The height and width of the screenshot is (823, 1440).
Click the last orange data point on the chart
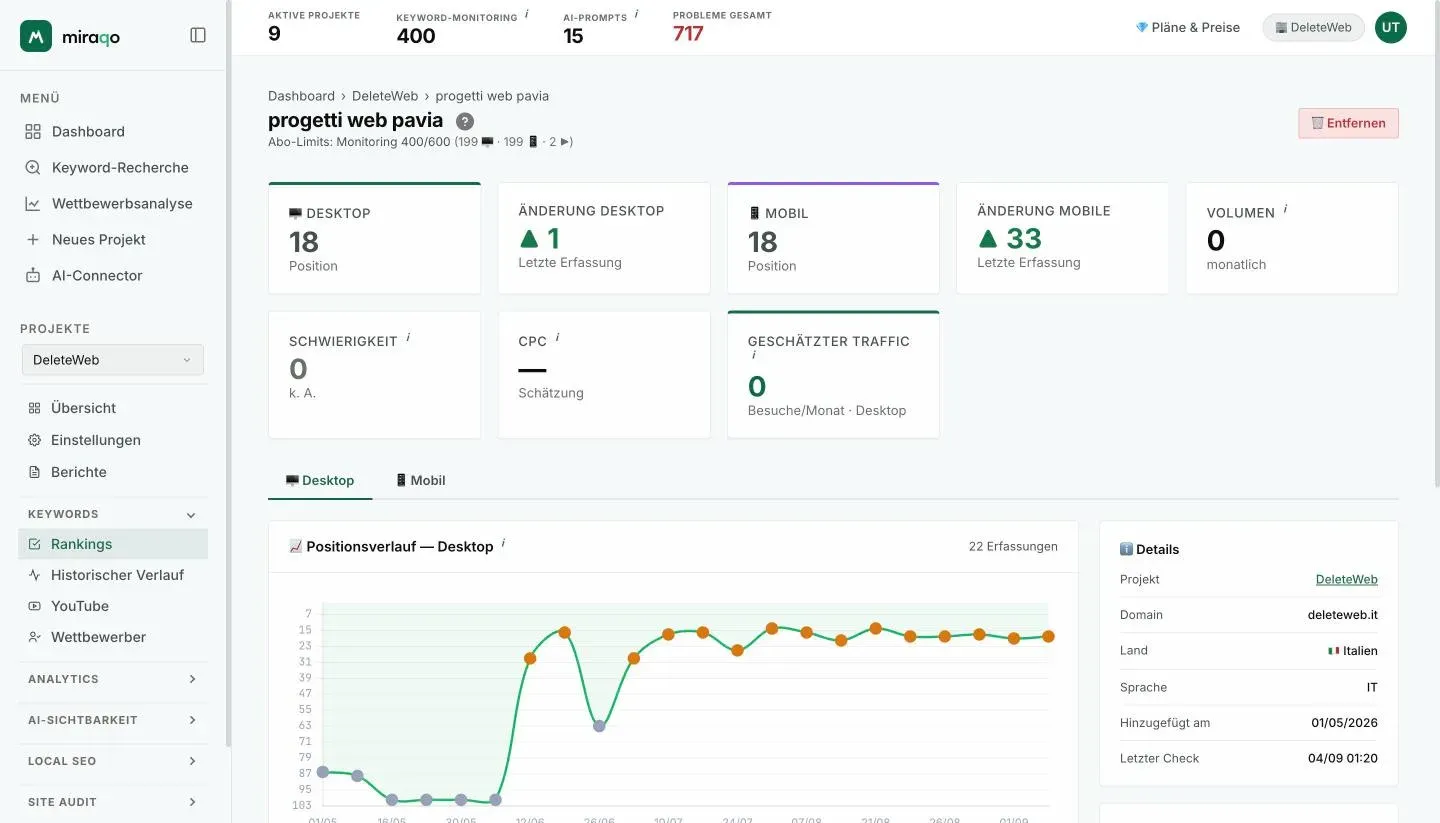coord(1048,636)
